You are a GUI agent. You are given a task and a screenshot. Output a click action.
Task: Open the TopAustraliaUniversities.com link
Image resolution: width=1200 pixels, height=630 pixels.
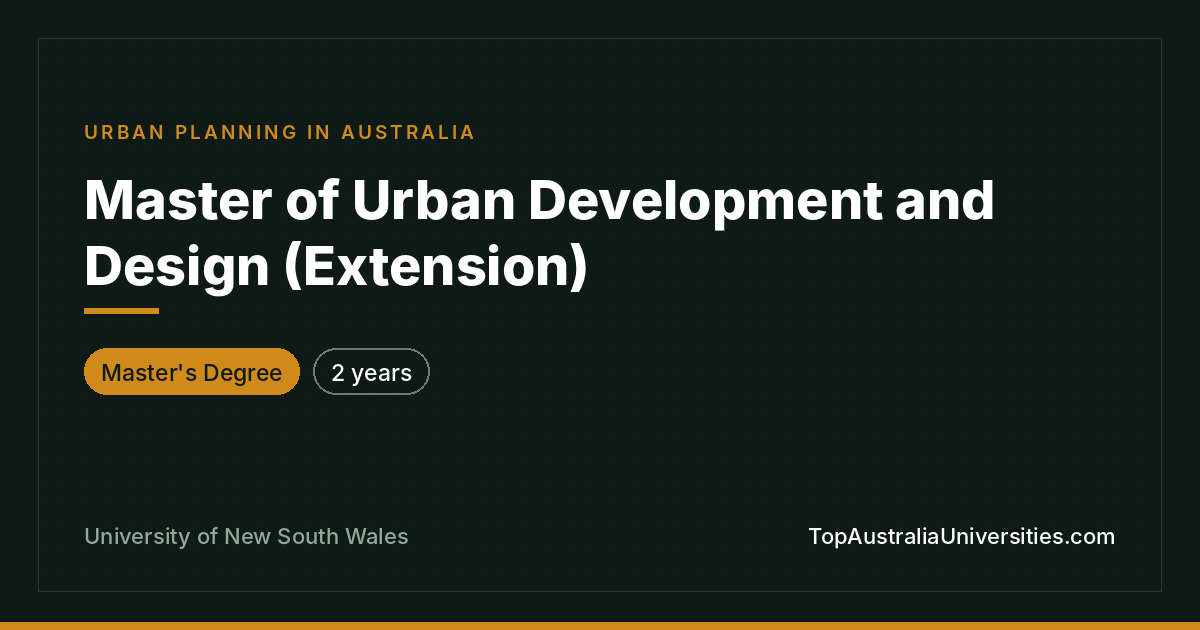[961, 536]
